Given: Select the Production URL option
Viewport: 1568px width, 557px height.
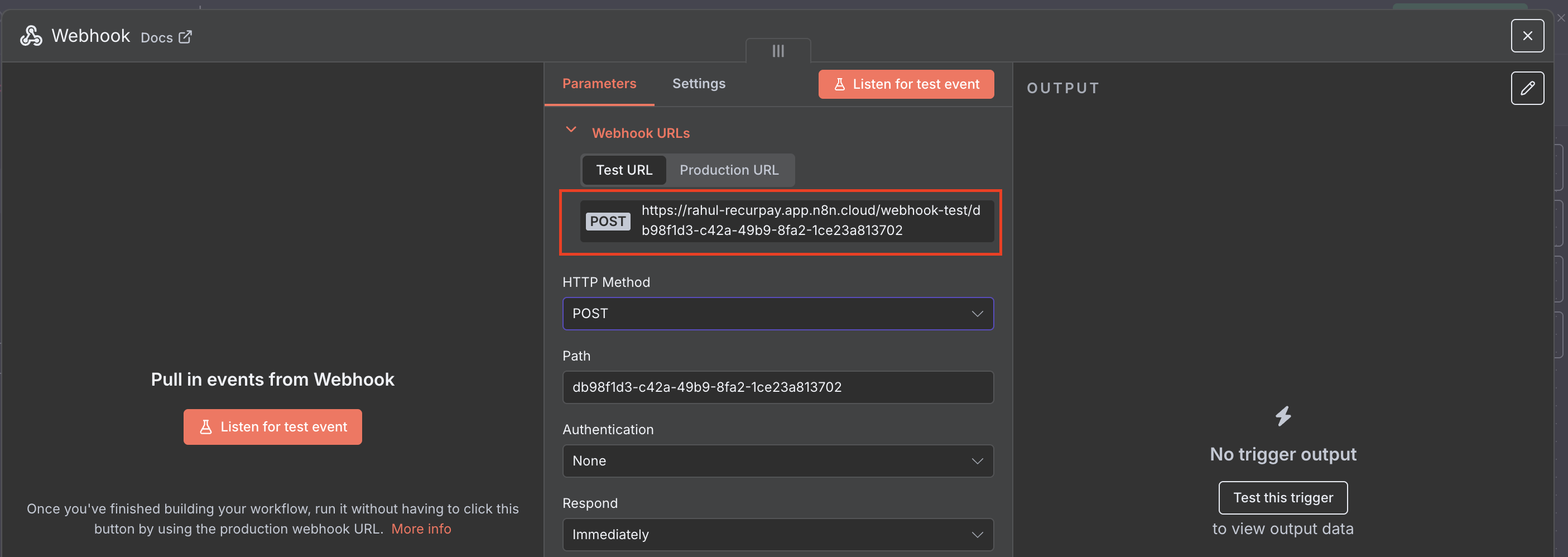Looking at the screenshot, I should [x=729, y=170].
